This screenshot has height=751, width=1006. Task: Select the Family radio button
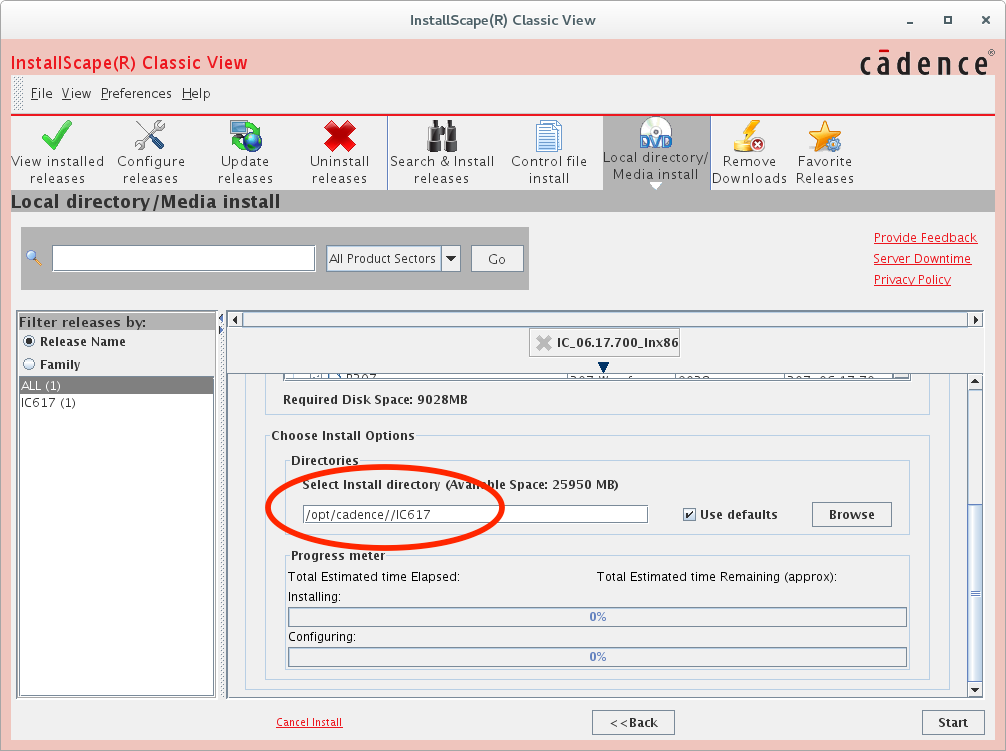29,364
